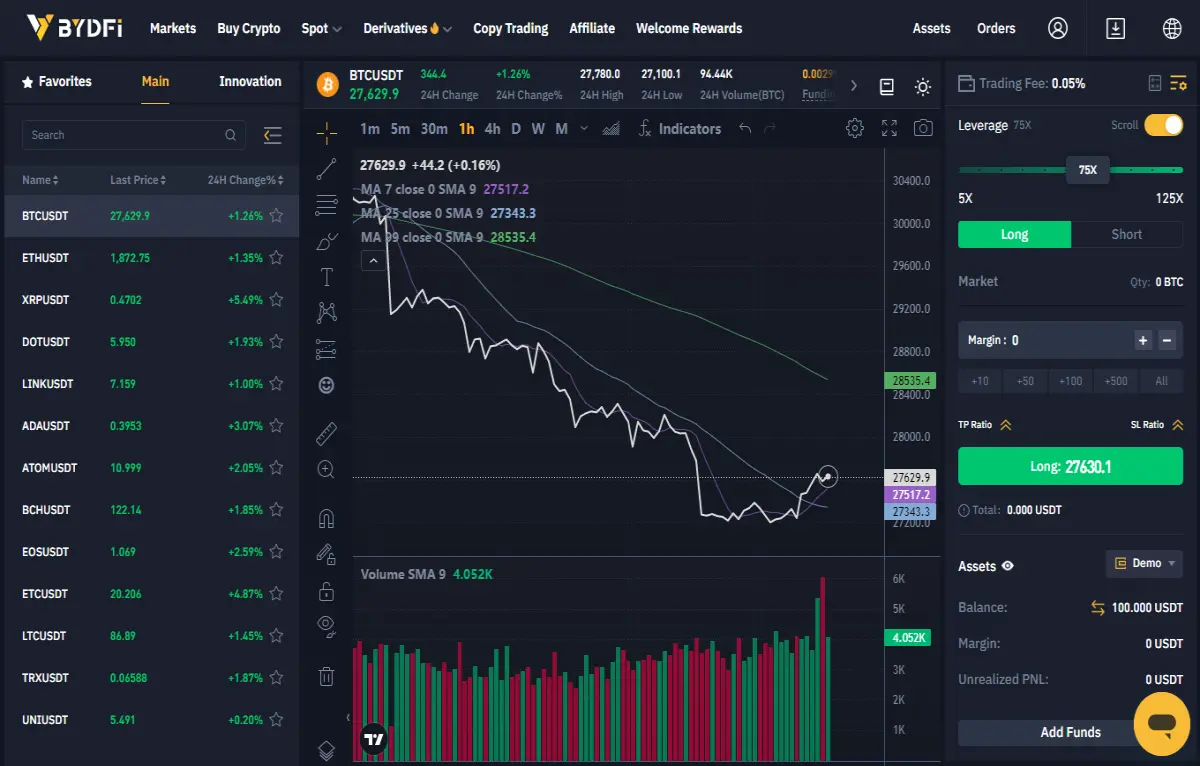Image resolution: width=1200 pixels, height=766 pixels.
Task: Favorite DOTUSDT with its star
Action: [x=276, y=341]
